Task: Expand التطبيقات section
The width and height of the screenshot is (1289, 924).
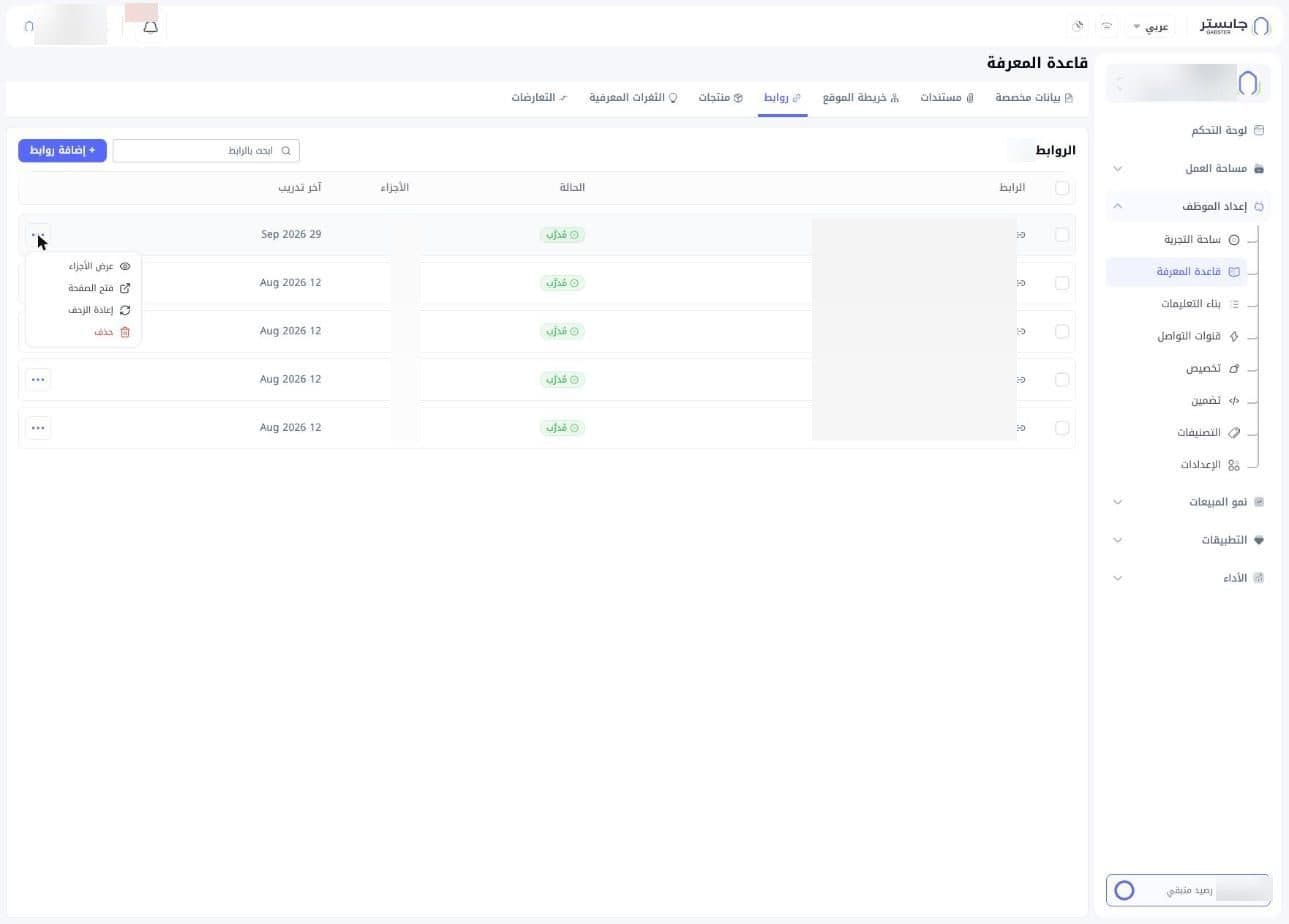Action: tap(1188, 540)
